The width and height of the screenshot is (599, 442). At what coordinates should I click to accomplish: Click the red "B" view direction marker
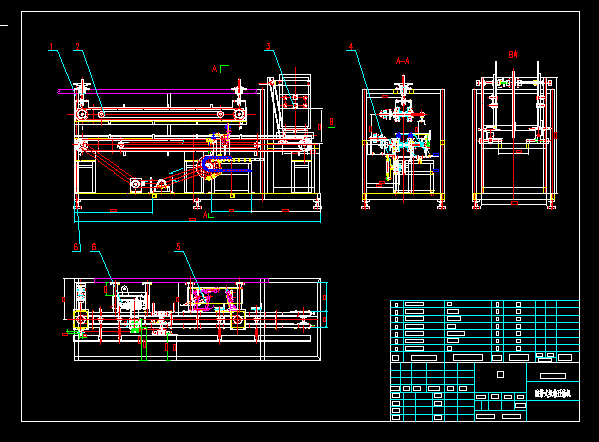coord(331,121)
